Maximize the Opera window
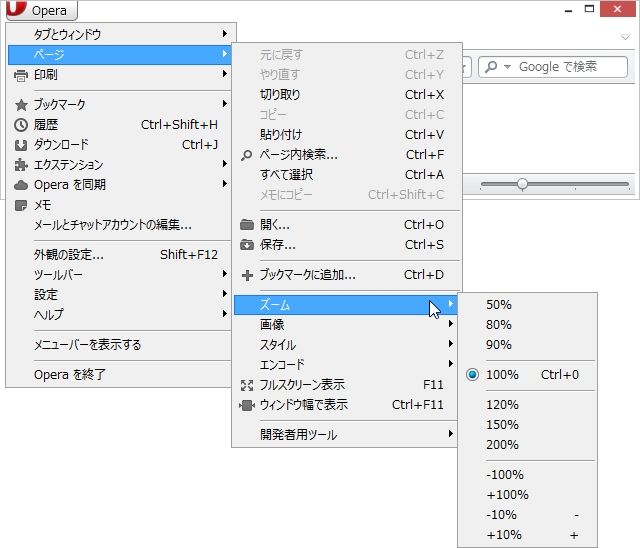 tap(589, 9)
